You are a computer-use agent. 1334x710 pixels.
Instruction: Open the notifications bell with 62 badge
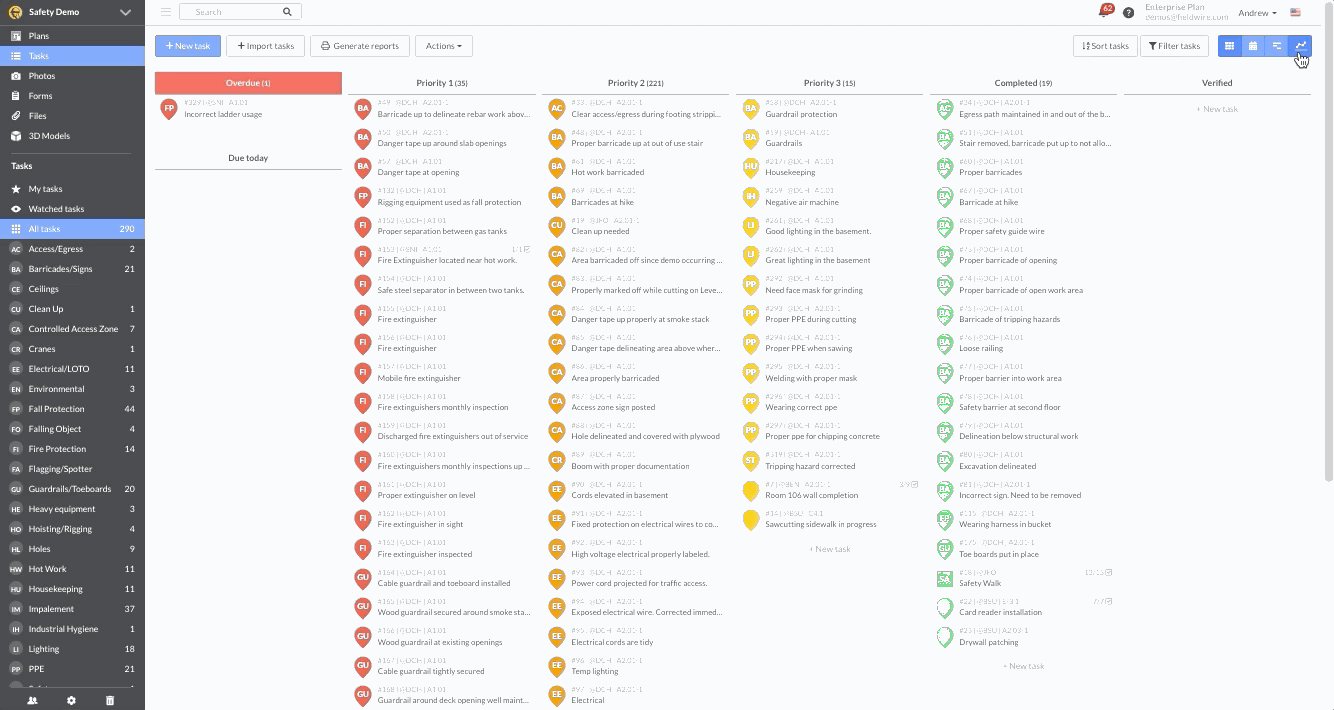click(x=1105, y=12)
